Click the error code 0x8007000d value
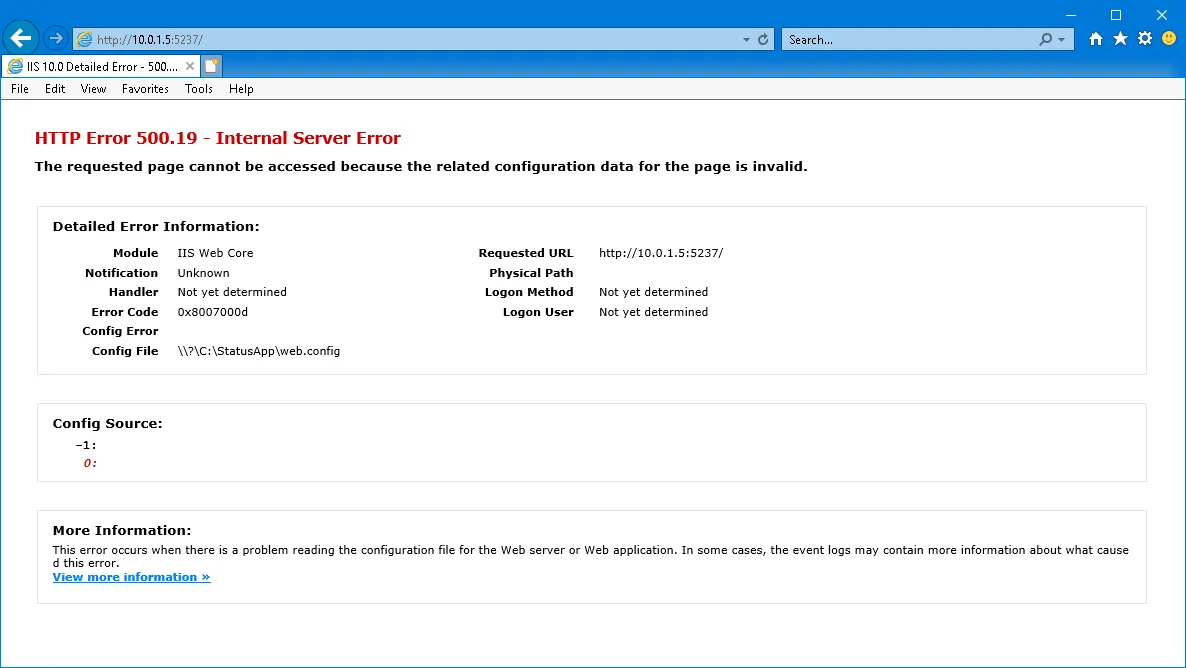The height and width of the screenshot is (668, 1186). [213, 312]
